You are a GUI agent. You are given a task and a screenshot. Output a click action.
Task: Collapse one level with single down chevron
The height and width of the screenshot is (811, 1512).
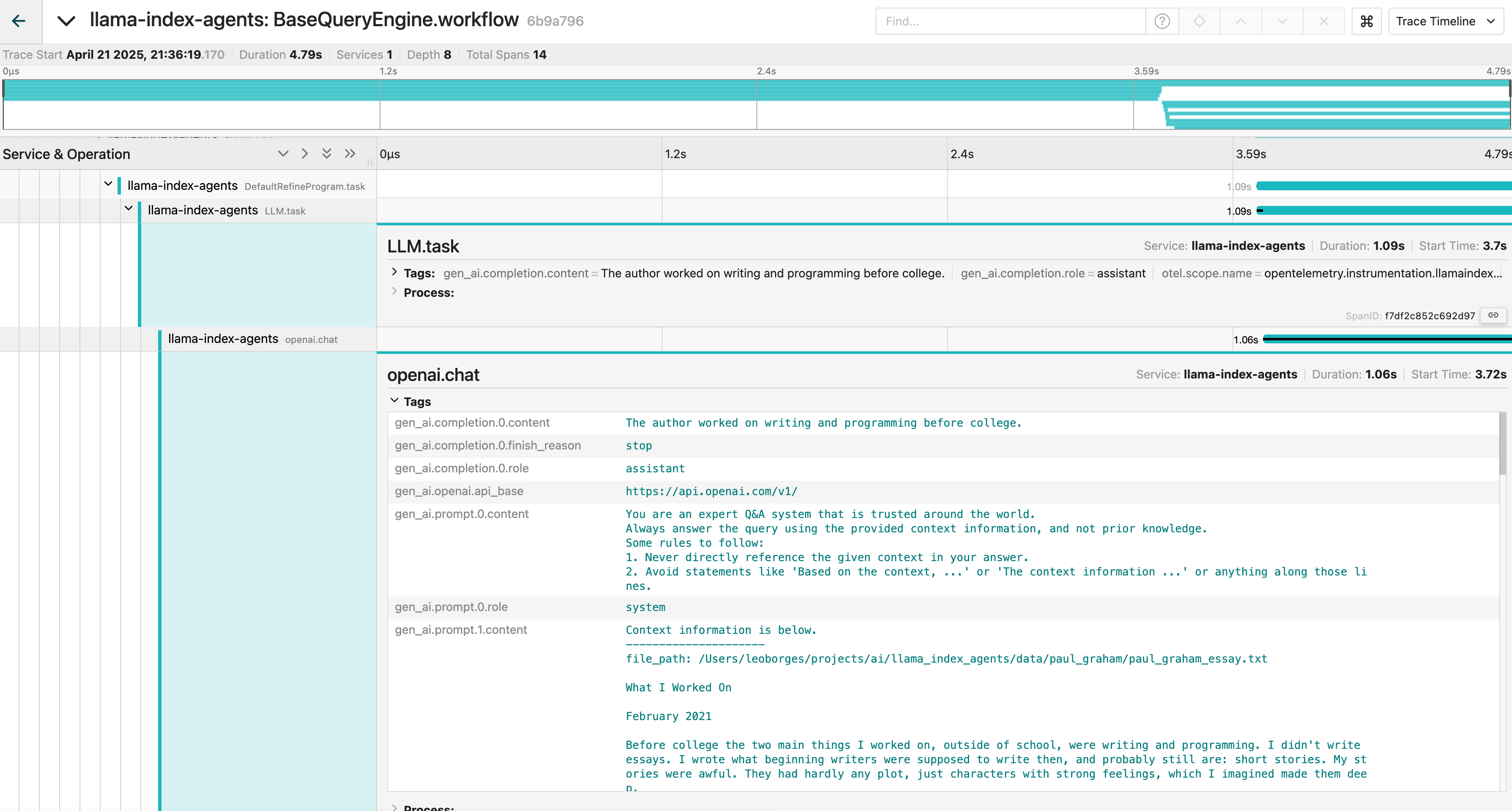tap(283, 154)
